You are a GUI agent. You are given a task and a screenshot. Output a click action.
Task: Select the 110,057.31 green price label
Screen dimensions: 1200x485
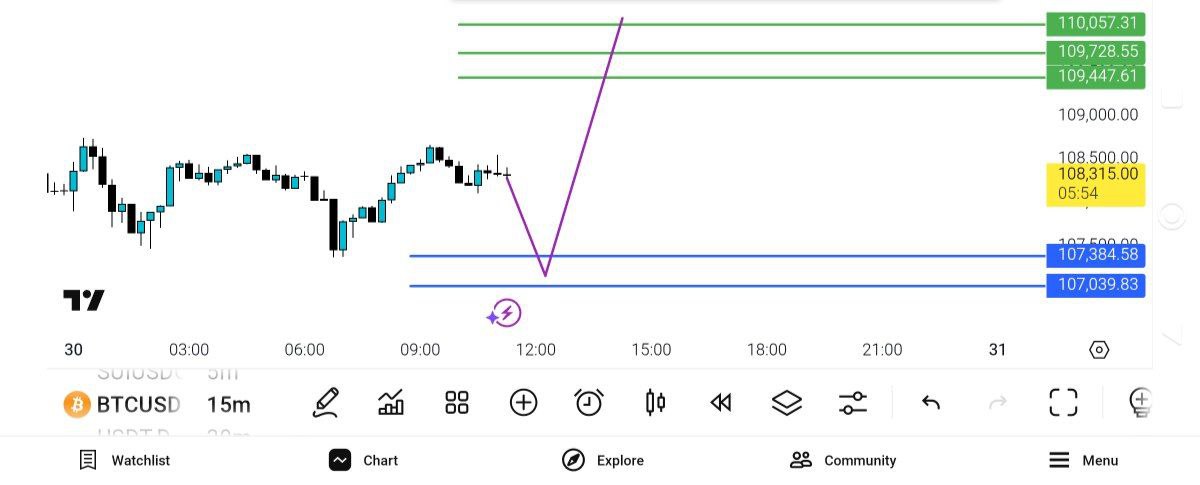(1095, 23)
